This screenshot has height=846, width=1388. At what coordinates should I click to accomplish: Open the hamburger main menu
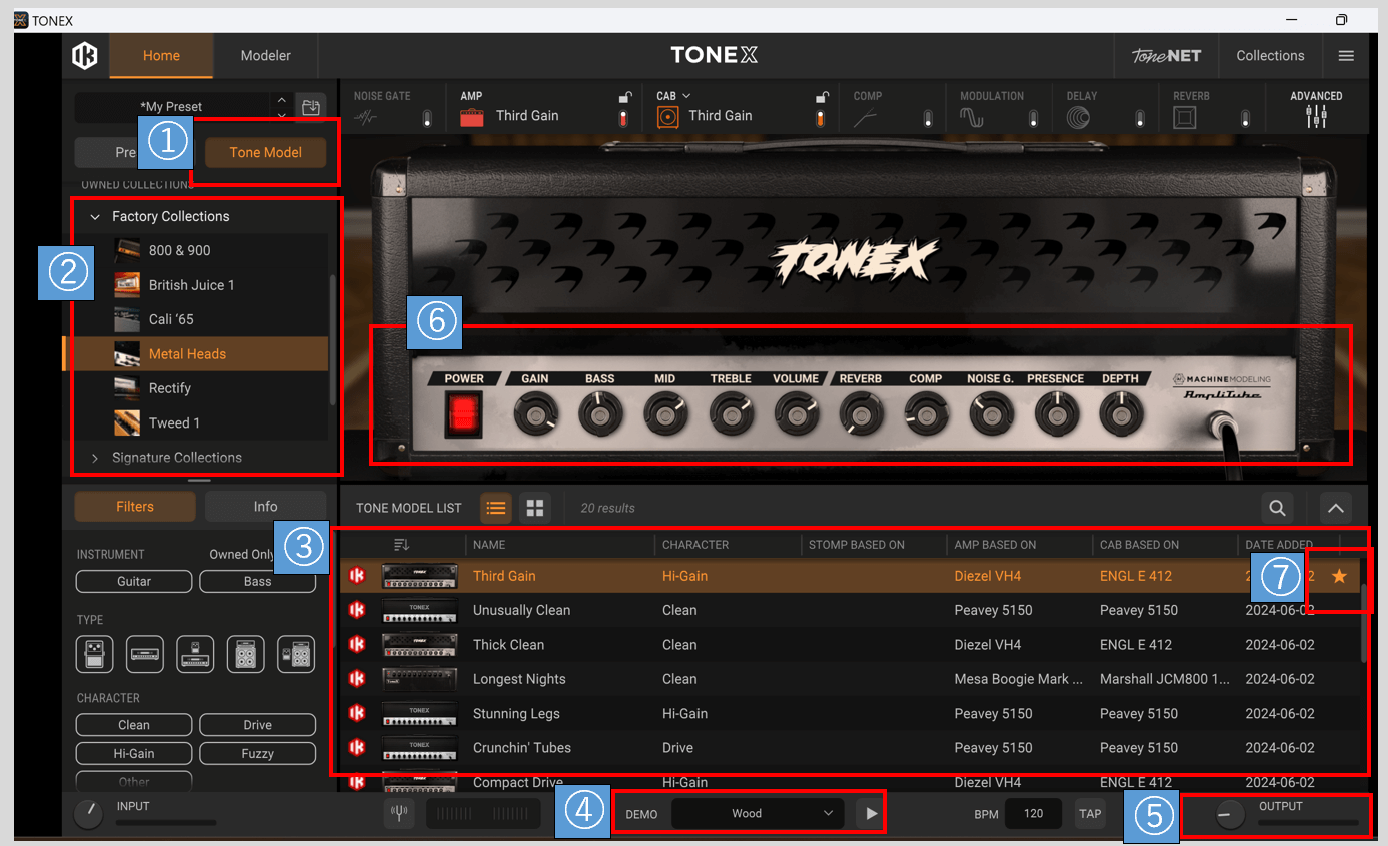[x=1346, y=56]
